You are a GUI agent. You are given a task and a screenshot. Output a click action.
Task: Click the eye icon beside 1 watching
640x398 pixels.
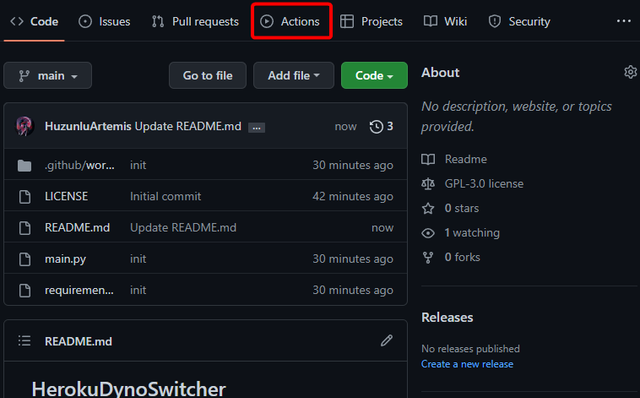click(x=428, y=233)
